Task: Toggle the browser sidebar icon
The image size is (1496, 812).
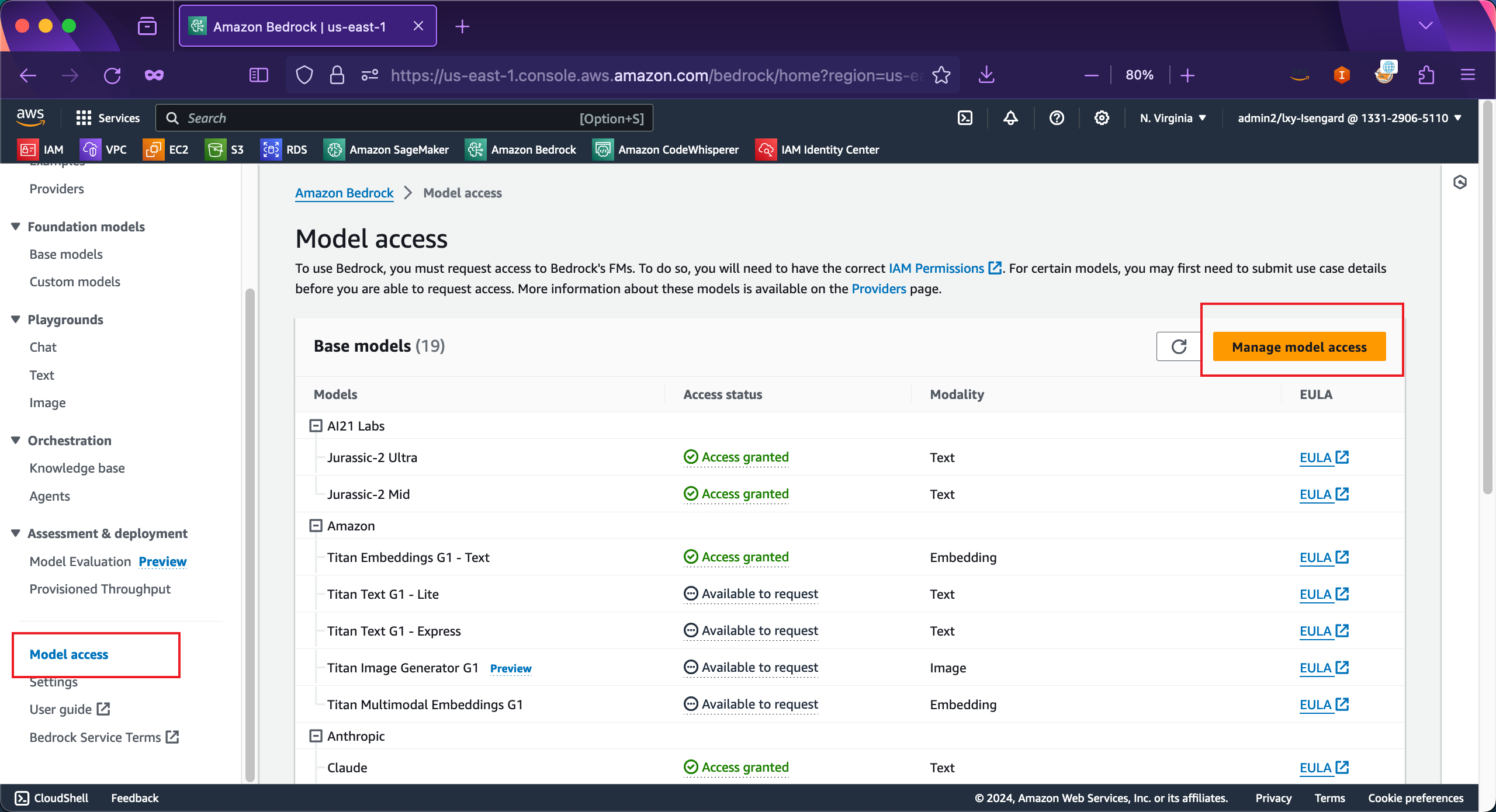Action: click(259, 75)
